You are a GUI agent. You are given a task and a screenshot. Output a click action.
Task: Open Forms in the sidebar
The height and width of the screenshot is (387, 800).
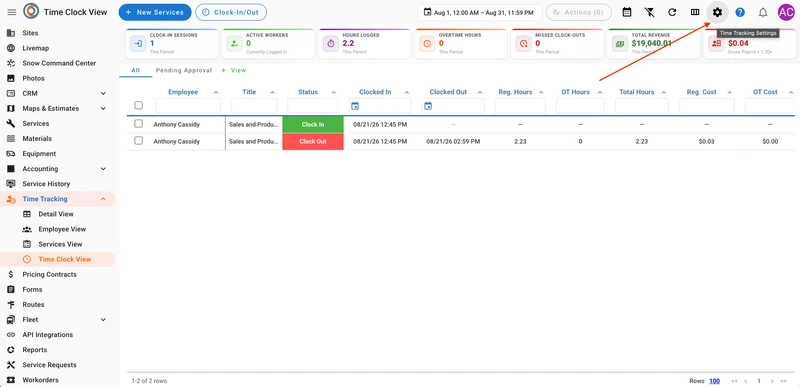pos(32,289)
